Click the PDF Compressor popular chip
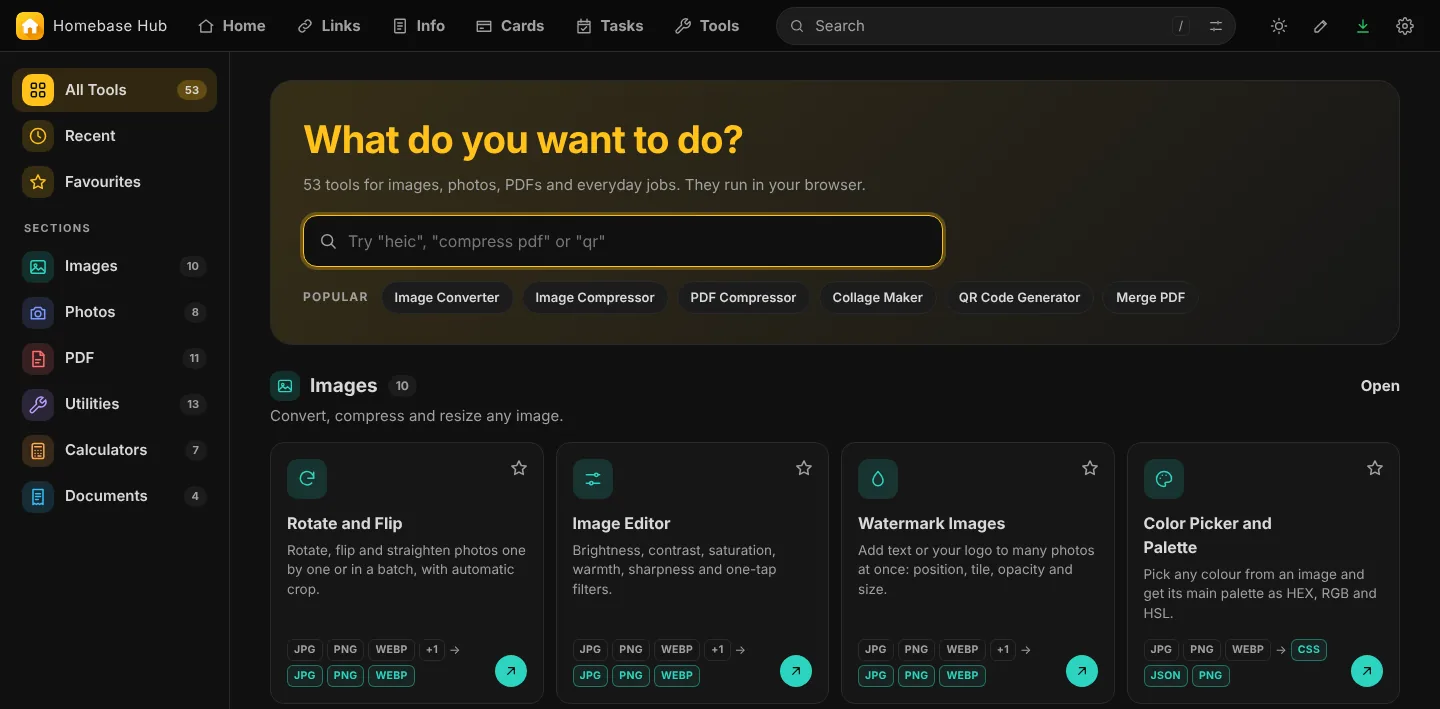 (743, 297)
